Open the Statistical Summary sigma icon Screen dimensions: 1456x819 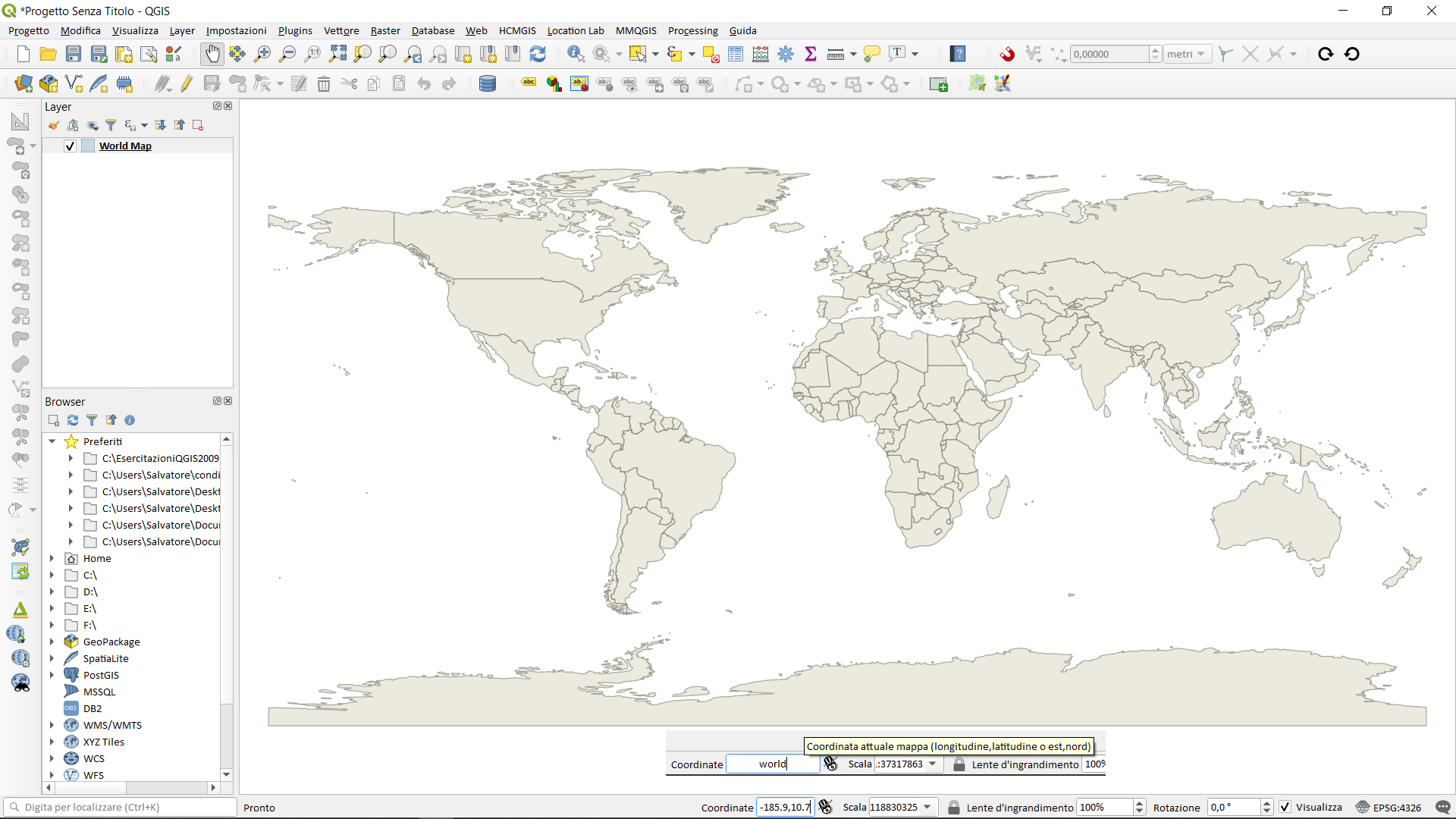pyautogui.click(x=811, y=54)
